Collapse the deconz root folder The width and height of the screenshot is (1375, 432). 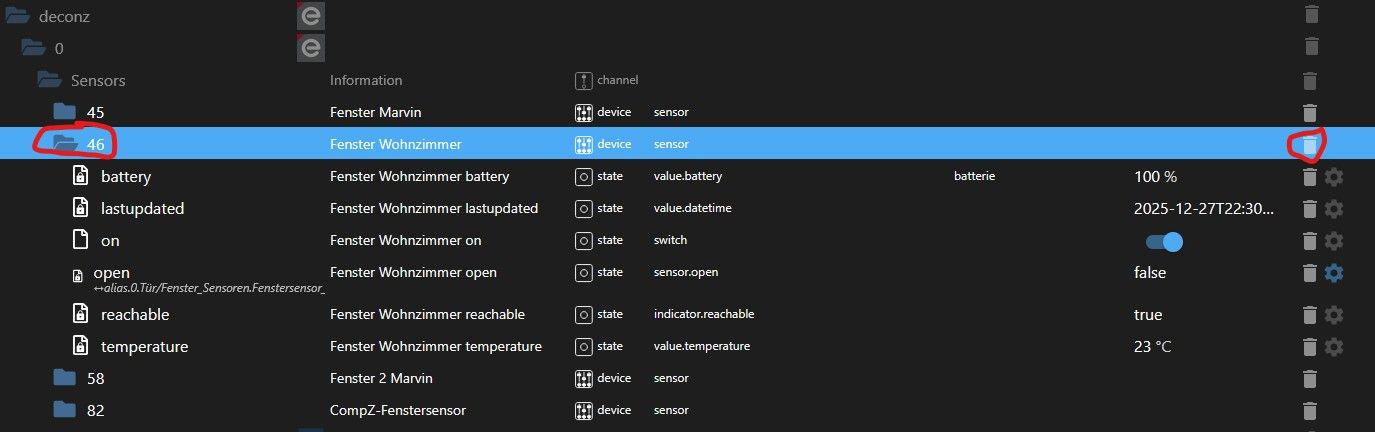click(x=17, y=15)
